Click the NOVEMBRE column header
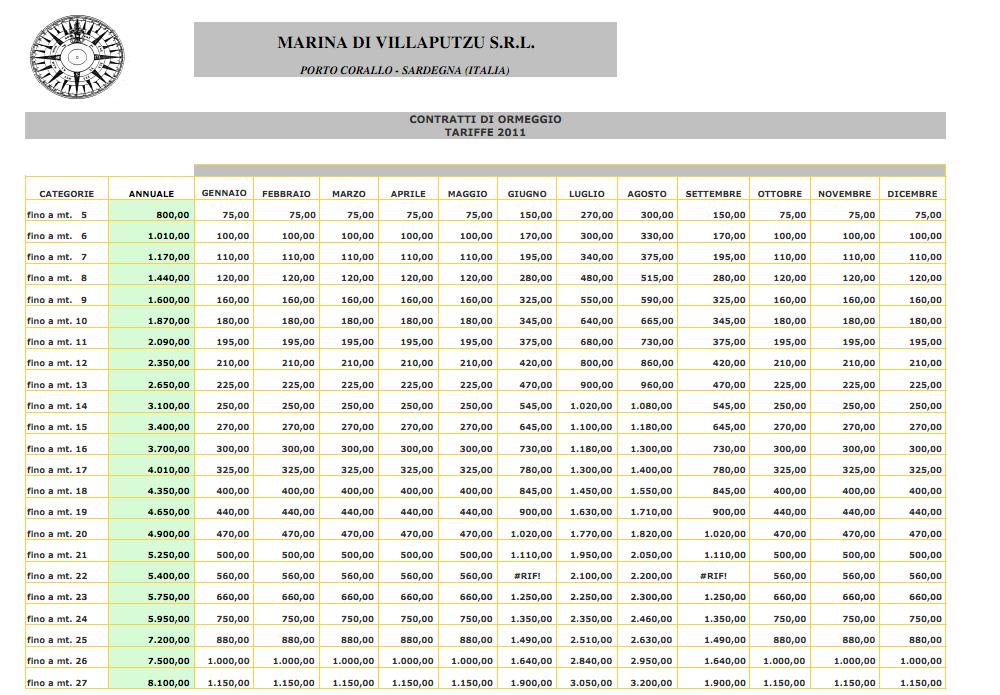1000x695 pixels. (844, 194)
